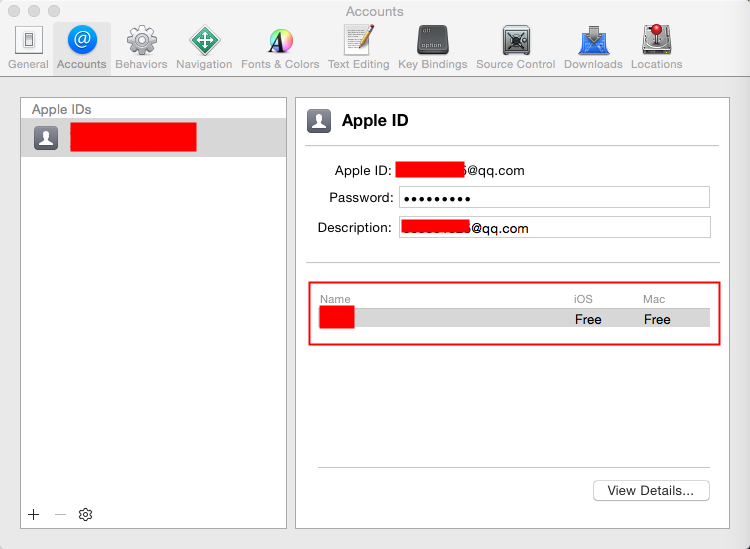Remove selected account with minus button
This screenshot has width=750, height=549.
pyautogui.click(x=60, y=515)
